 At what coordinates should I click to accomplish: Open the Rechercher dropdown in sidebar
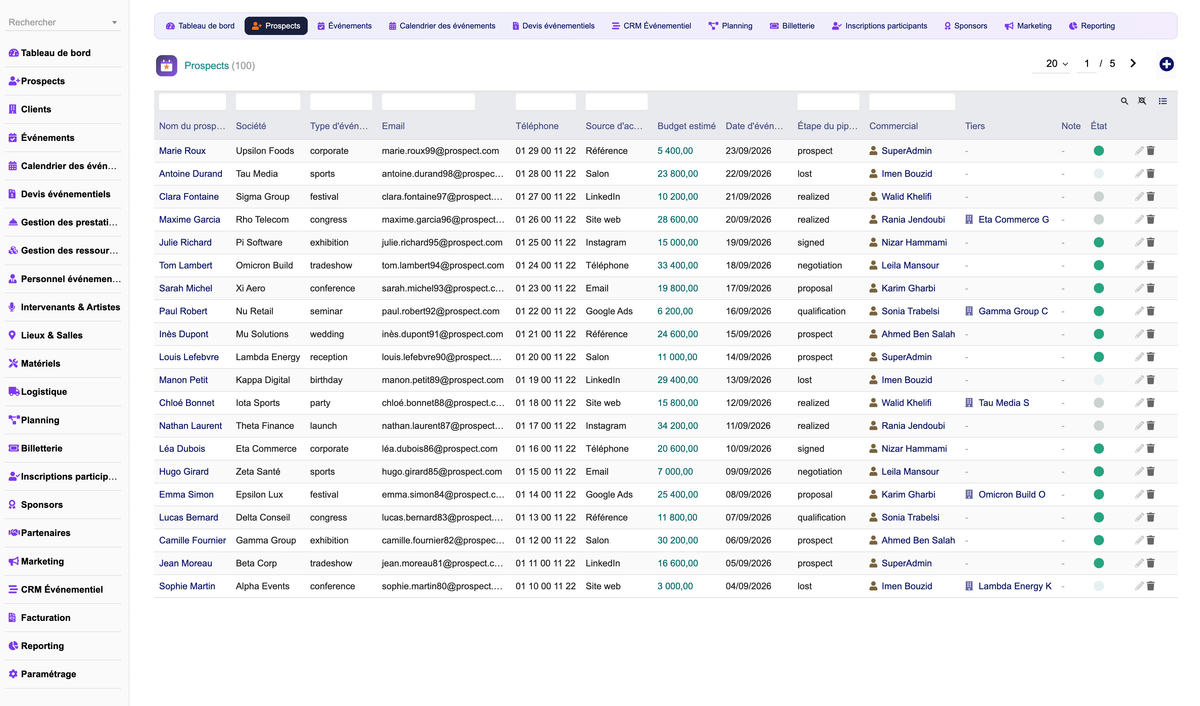[64, 22]
